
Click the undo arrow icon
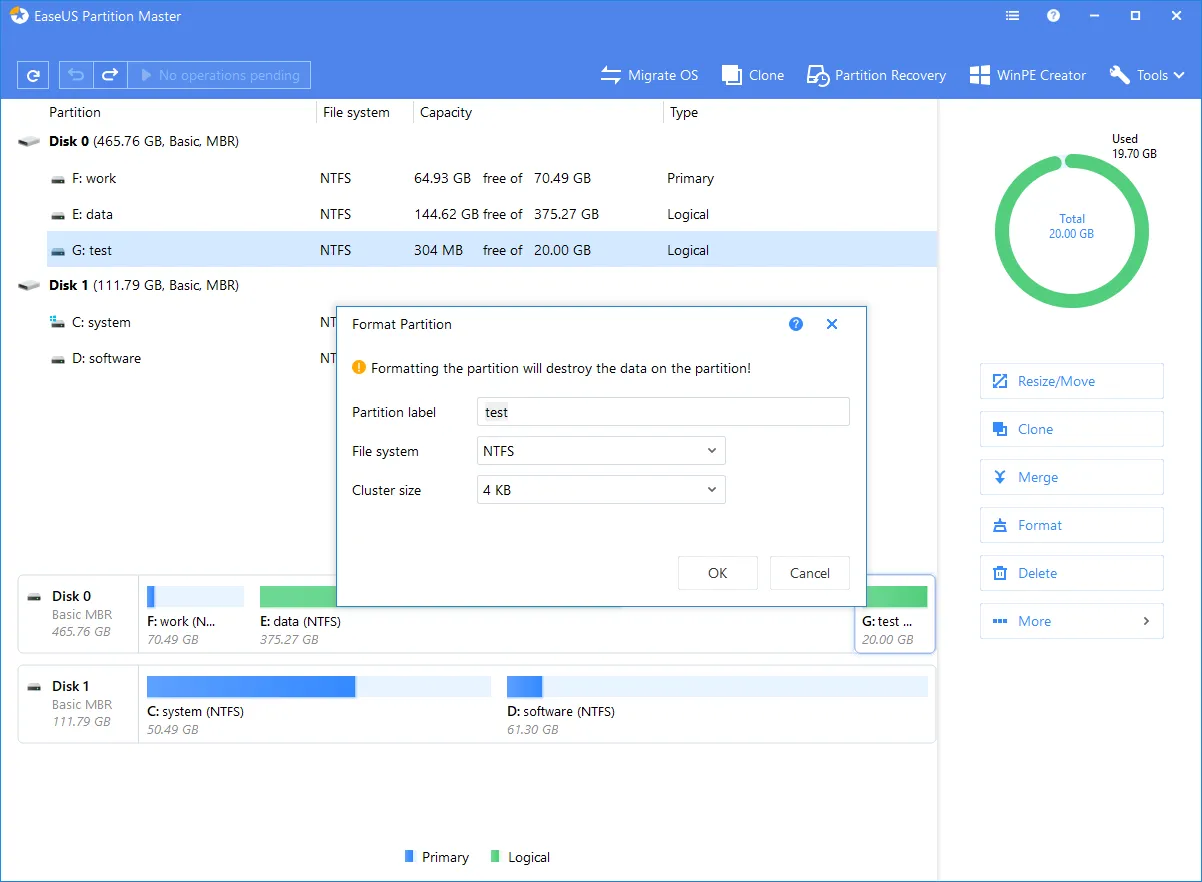pos(76,75)
